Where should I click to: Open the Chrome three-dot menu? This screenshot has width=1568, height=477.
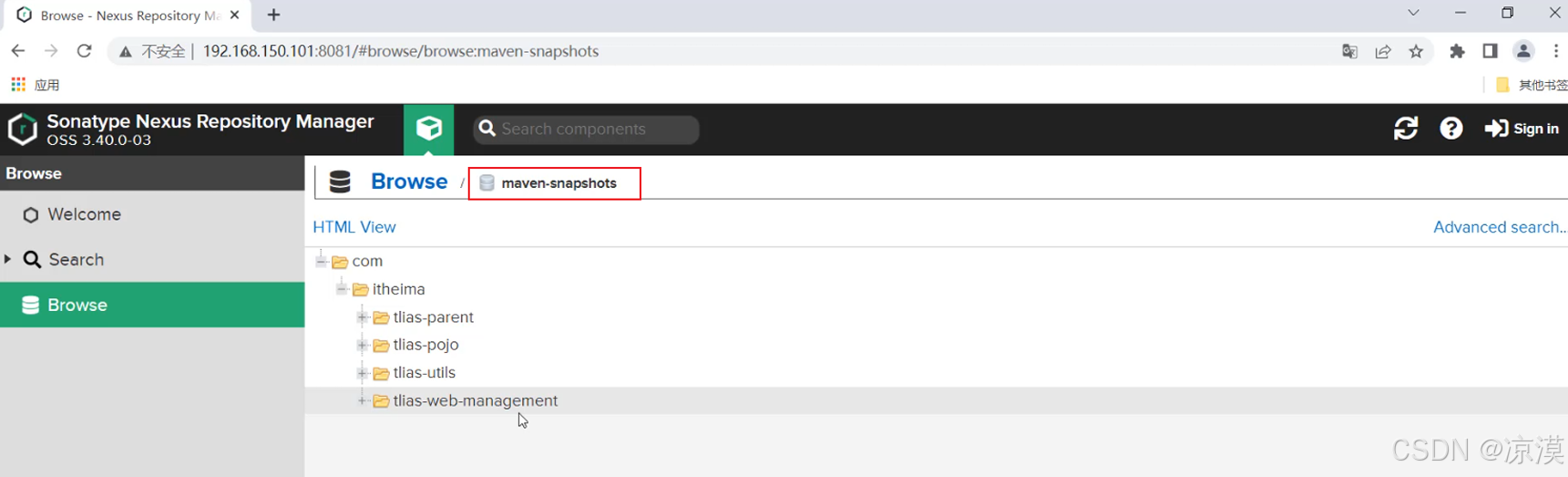1556,51
